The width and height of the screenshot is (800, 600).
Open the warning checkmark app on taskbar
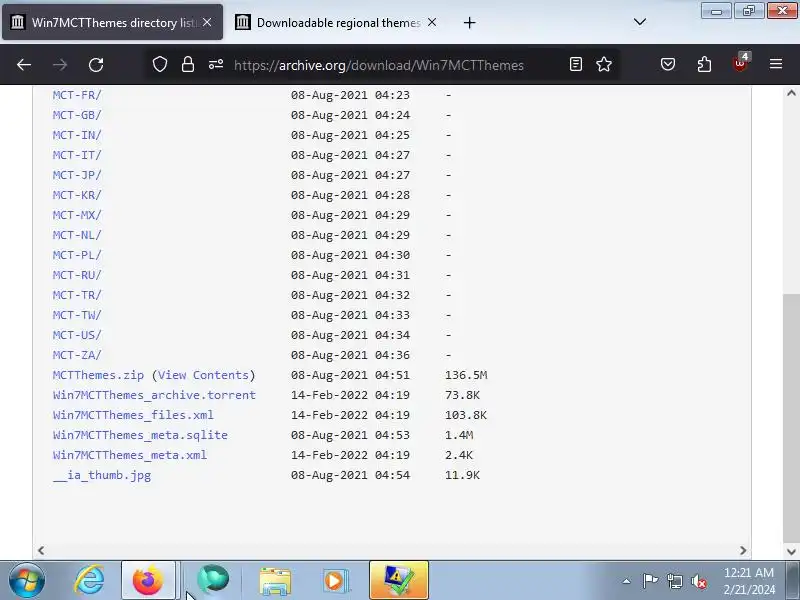coord(398,581)
